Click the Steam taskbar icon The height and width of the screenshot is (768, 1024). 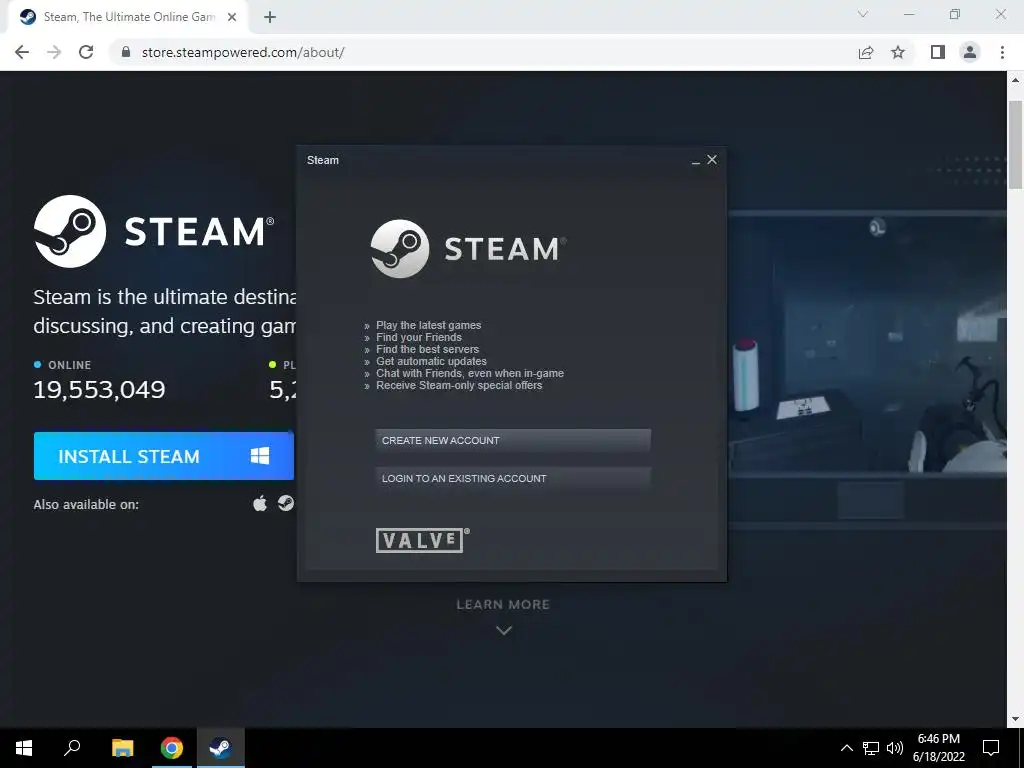click(x=221, y=748)
